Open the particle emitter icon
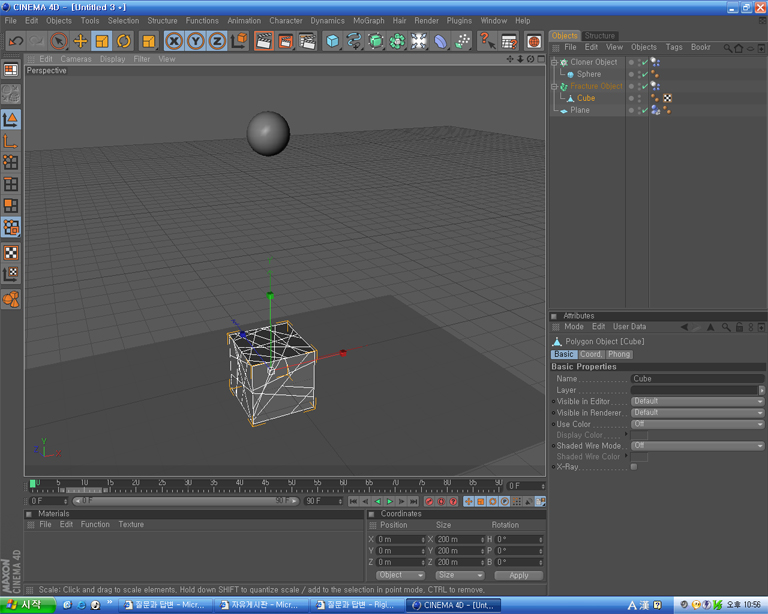The height and width of the screenshot is (614, 768). click(462, 41)
